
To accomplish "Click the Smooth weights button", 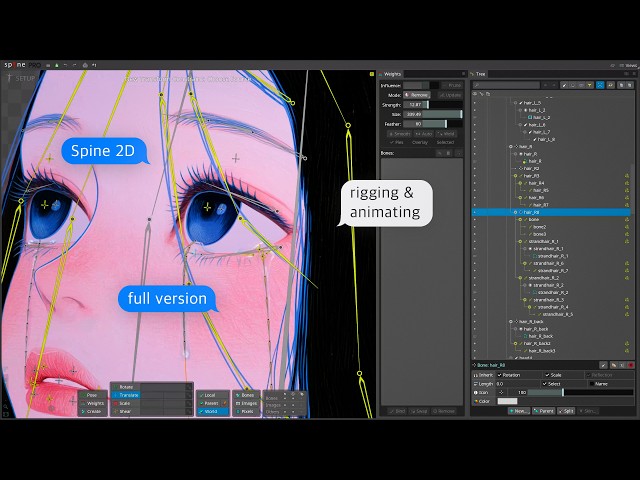I will click(399, 134).
